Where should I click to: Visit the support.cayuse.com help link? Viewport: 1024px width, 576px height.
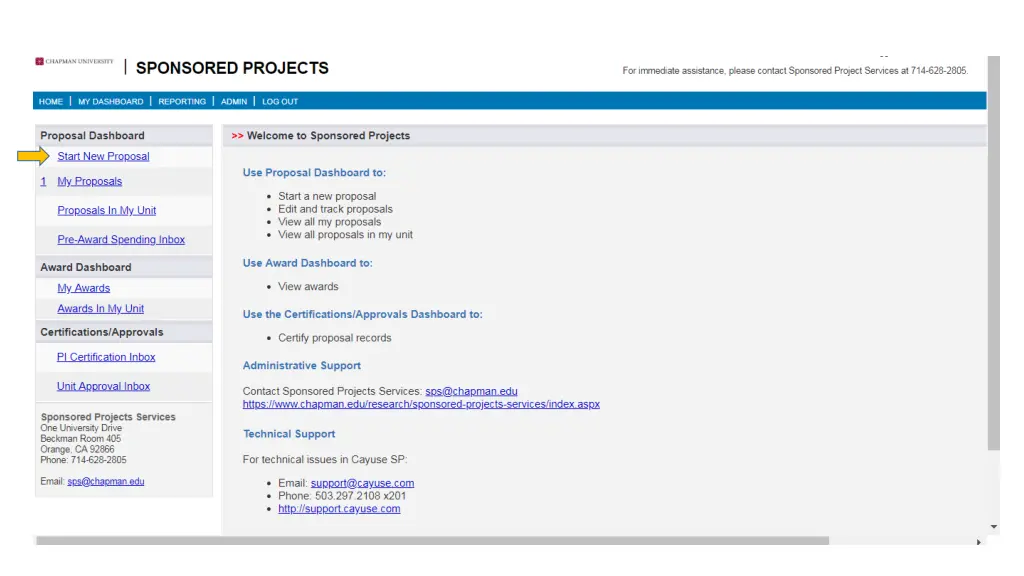pos(339,509)
